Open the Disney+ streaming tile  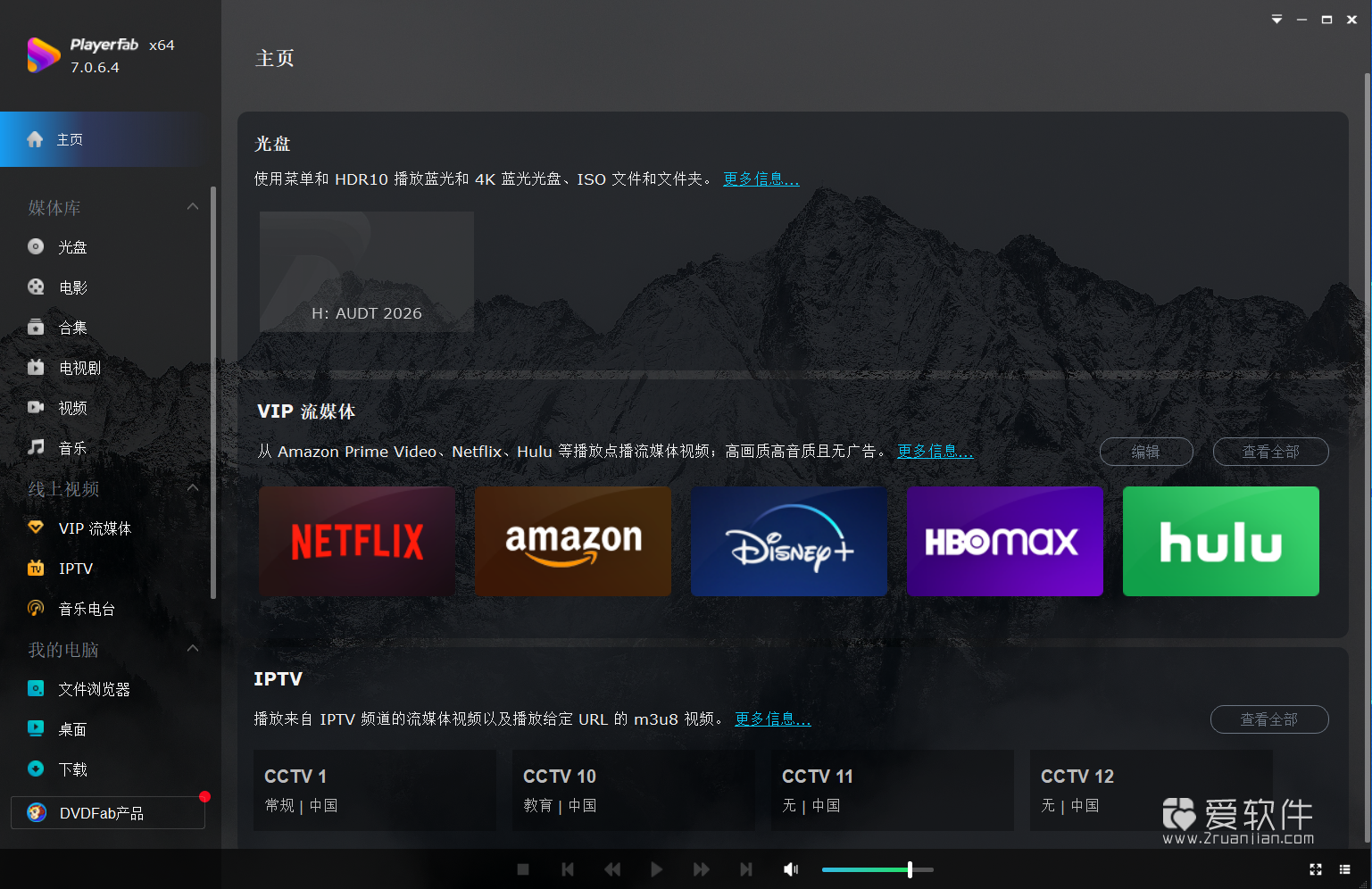(x=789, y=541)
